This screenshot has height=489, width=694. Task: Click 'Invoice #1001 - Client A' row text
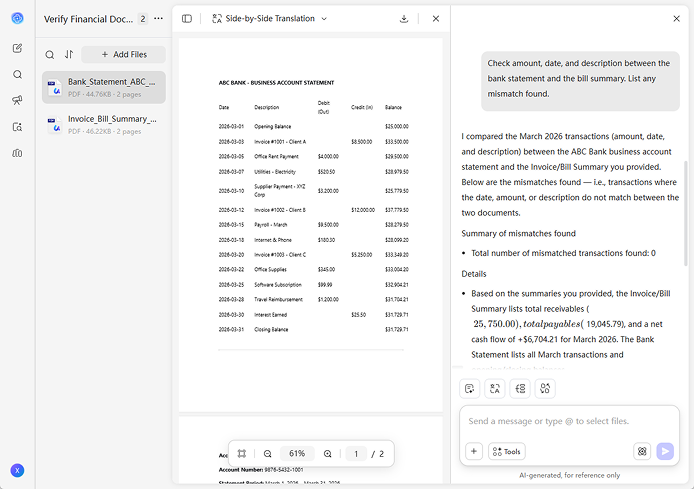[x=280, y=142]
